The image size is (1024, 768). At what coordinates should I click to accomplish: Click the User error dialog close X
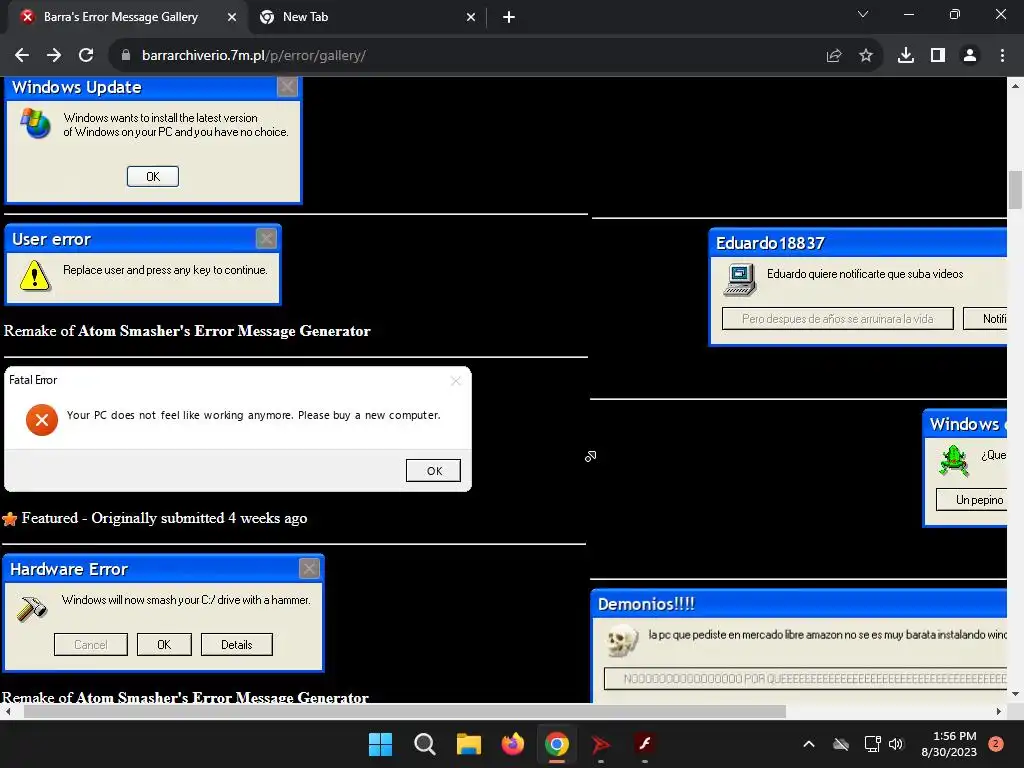[x=266, y=238]
